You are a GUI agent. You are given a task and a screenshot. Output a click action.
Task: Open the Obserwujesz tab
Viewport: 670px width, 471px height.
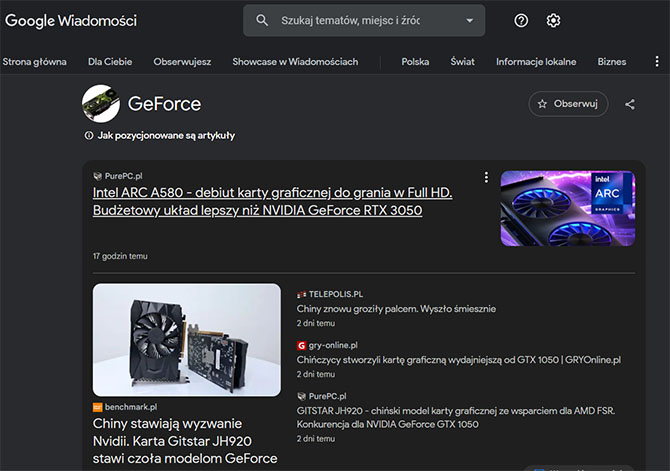pyautogui.click(x=182, y=62)
